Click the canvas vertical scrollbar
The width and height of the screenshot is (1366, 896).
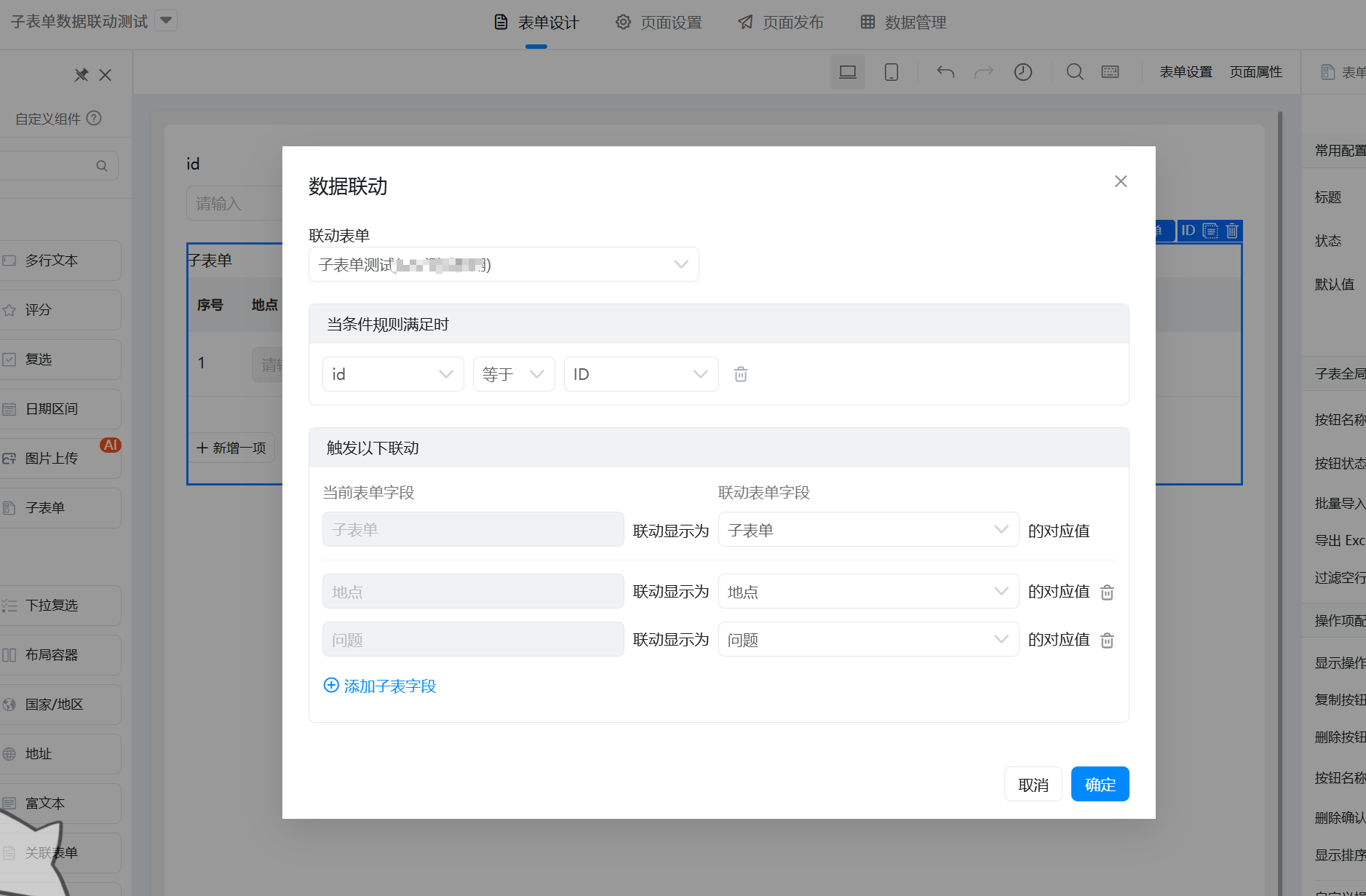[x=1280, y=502]
